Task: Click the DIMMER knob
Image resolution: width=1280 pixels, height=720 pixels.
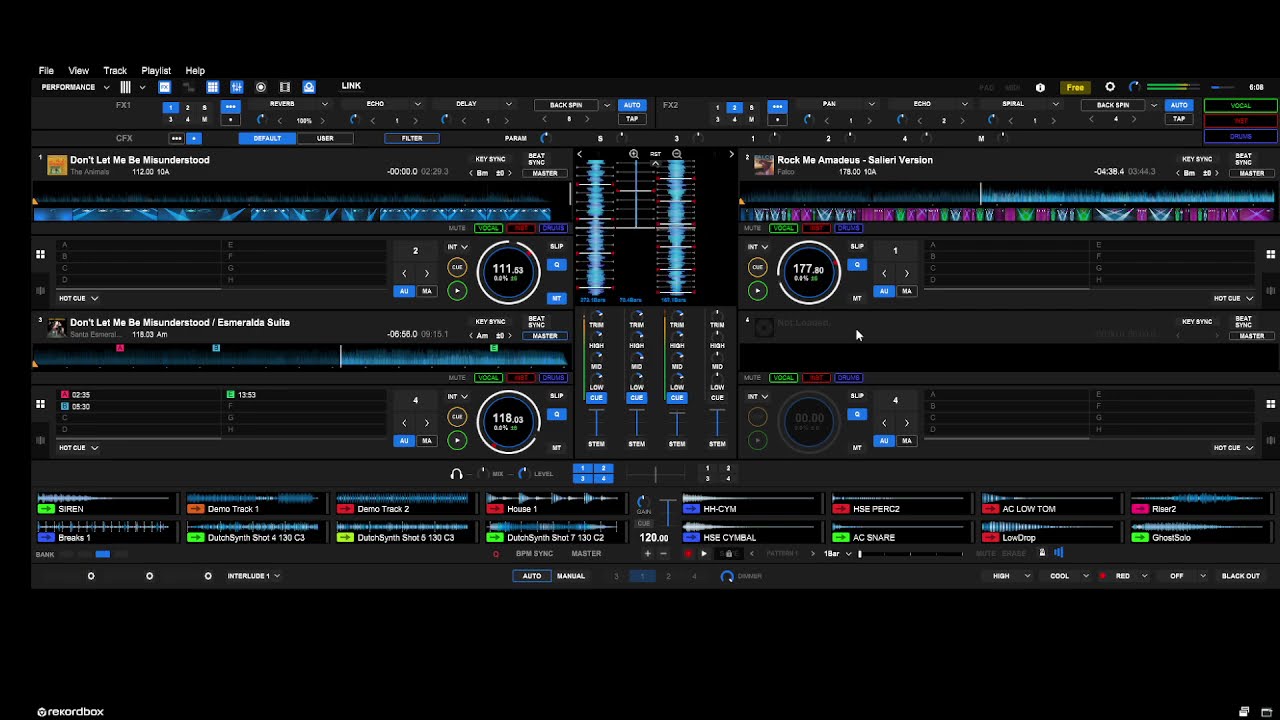Action: coord(727,576)
